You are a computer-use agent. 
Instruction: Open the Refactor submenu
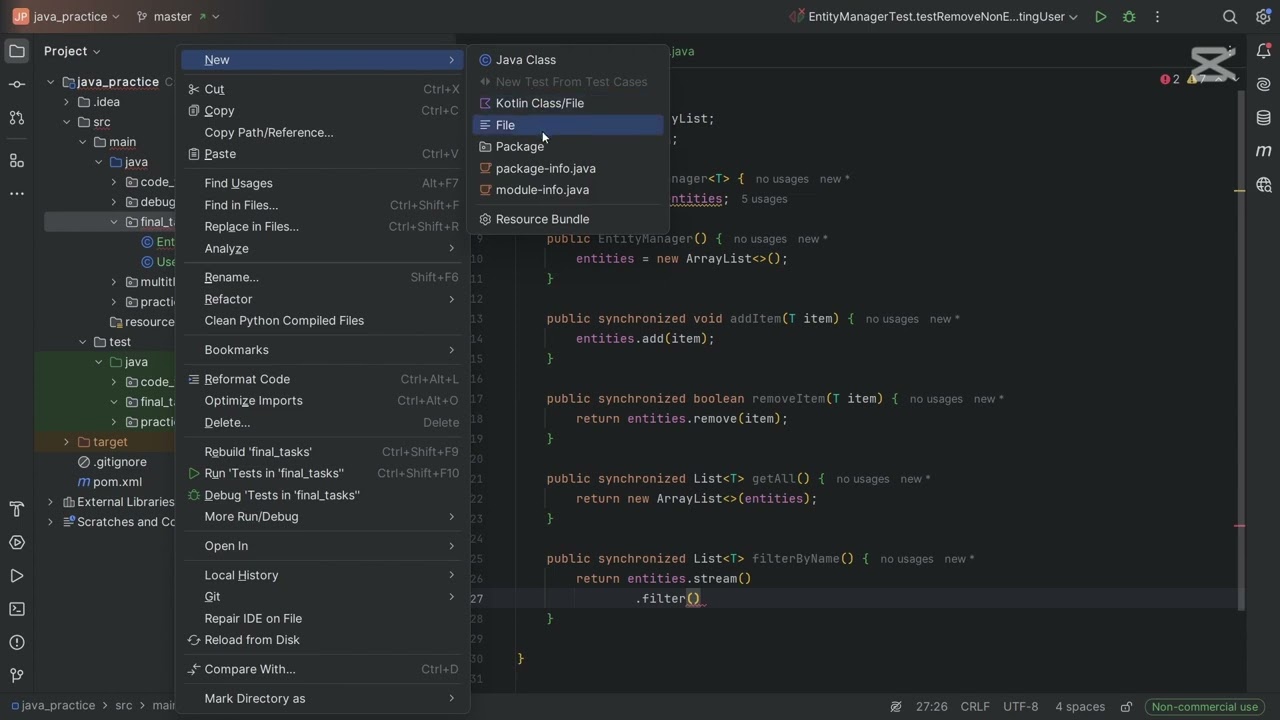point(323,299)
